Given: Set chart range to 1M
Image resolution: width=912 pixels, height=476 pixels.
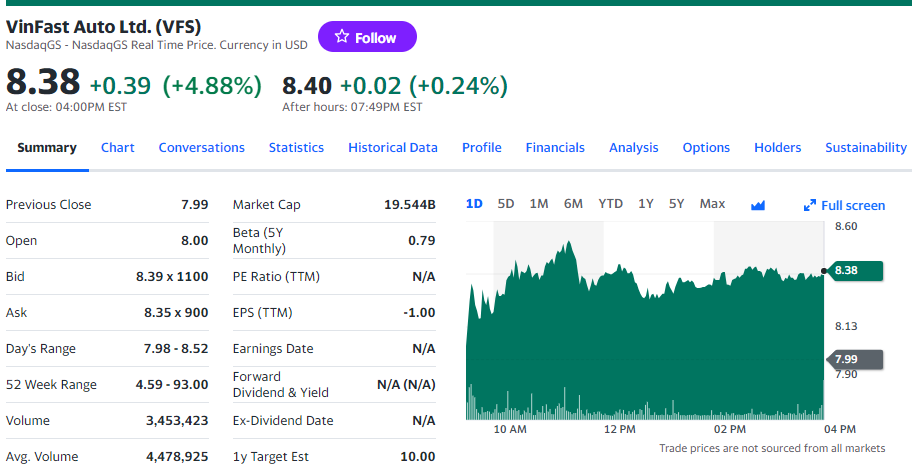Looking at the screenshot, I should pyautogui.click(x=539, y=204).
